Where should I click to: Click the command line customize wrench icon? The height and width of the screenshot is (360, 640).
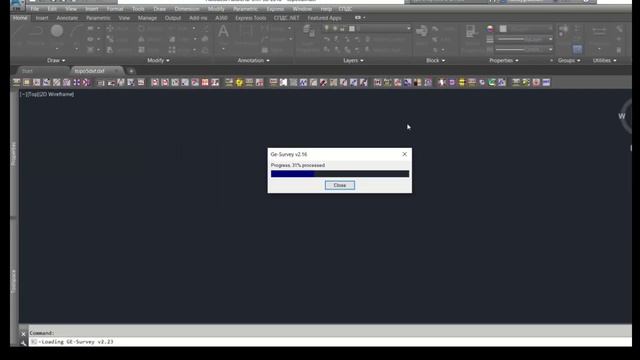tap(23, 343)
